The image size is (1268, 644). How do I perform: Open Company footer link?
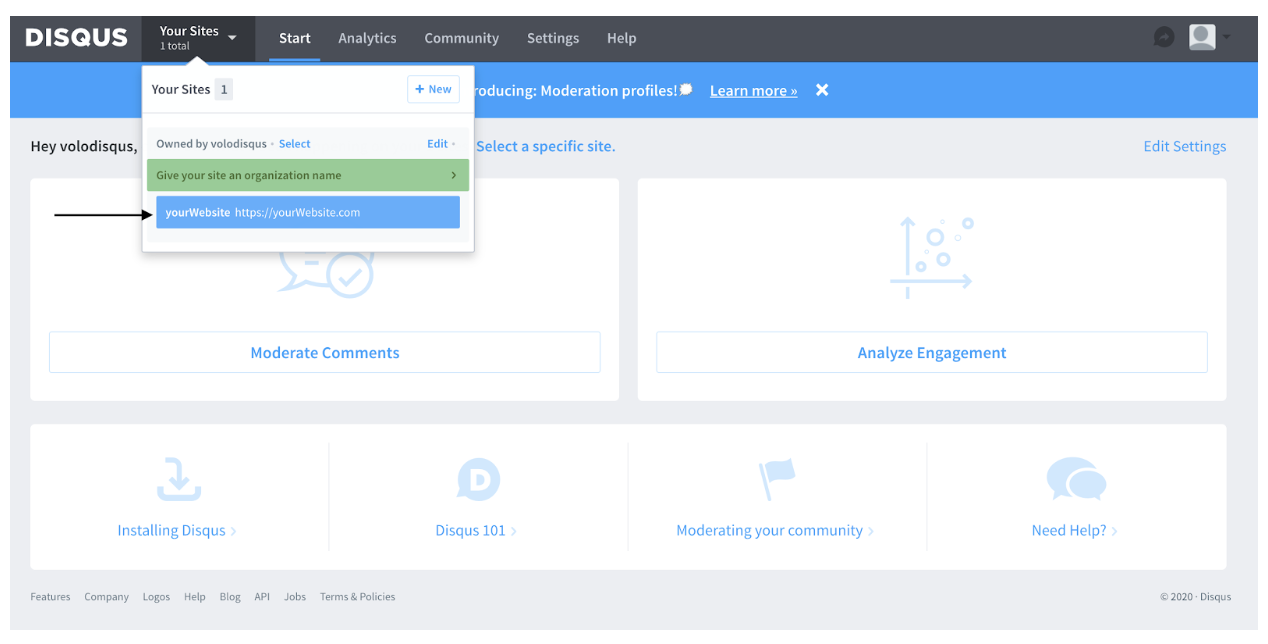[x=106, y=597]
